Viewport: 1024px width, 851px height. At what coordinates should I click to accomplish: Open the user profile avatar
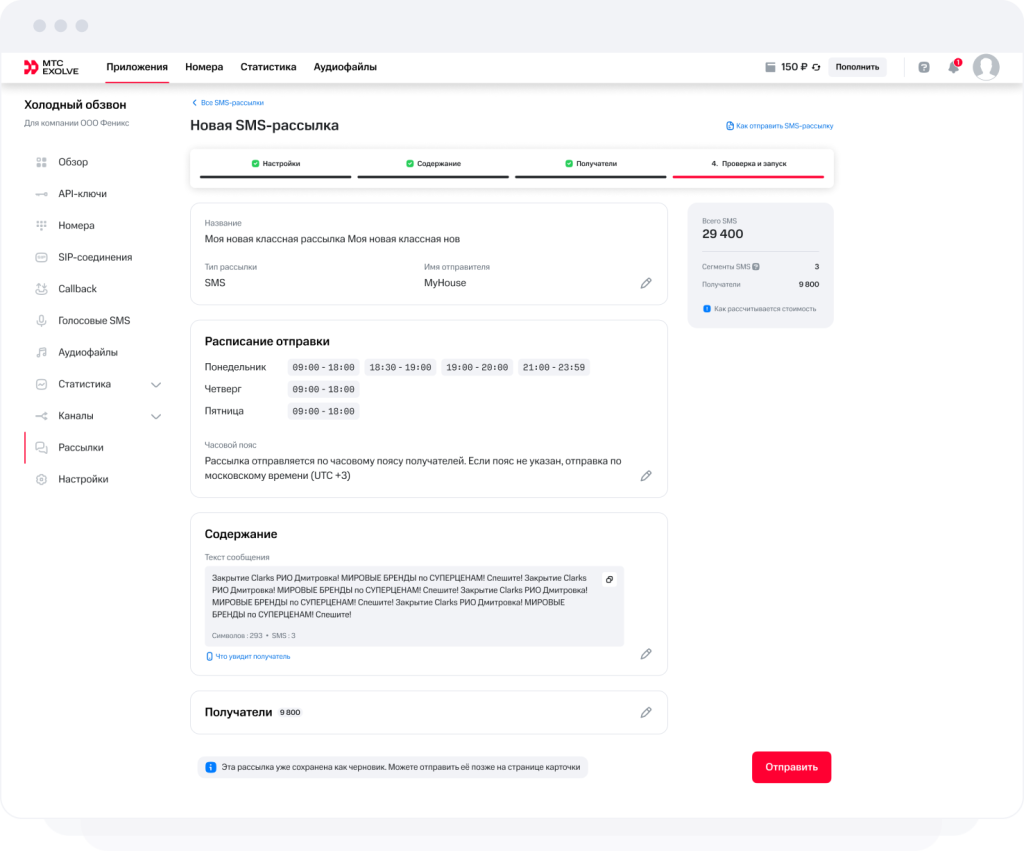[986, 67]
